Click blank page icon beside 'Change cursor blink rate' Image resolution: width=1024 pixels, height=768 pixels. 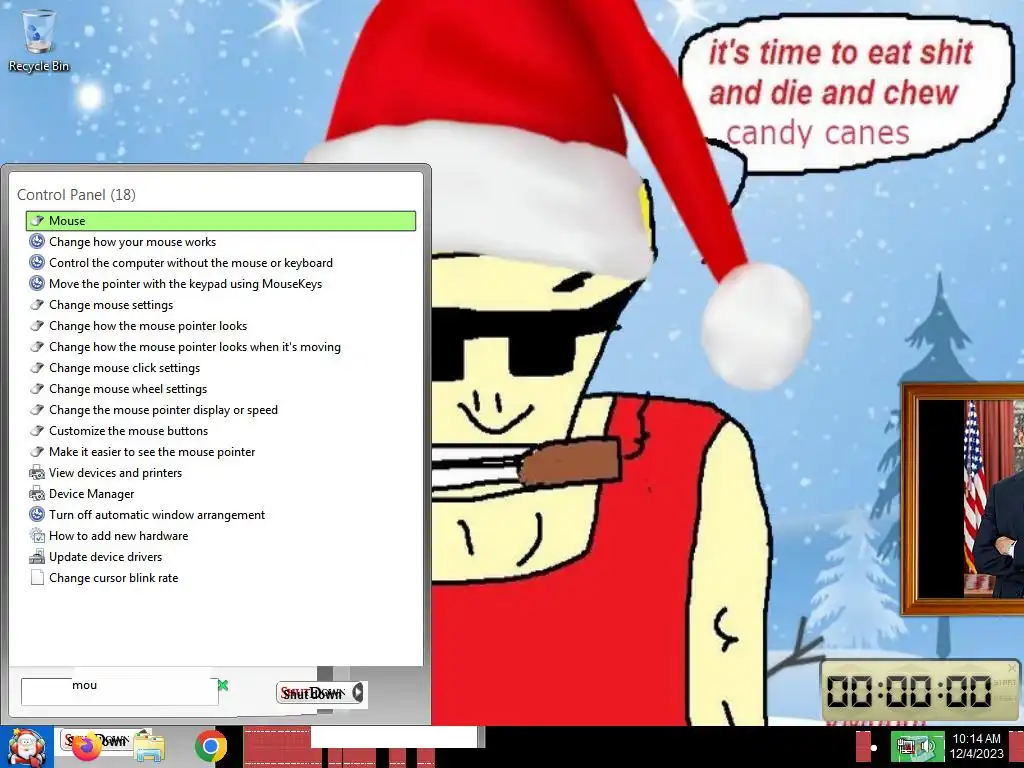pyautogui.click(x=37, y=577)
